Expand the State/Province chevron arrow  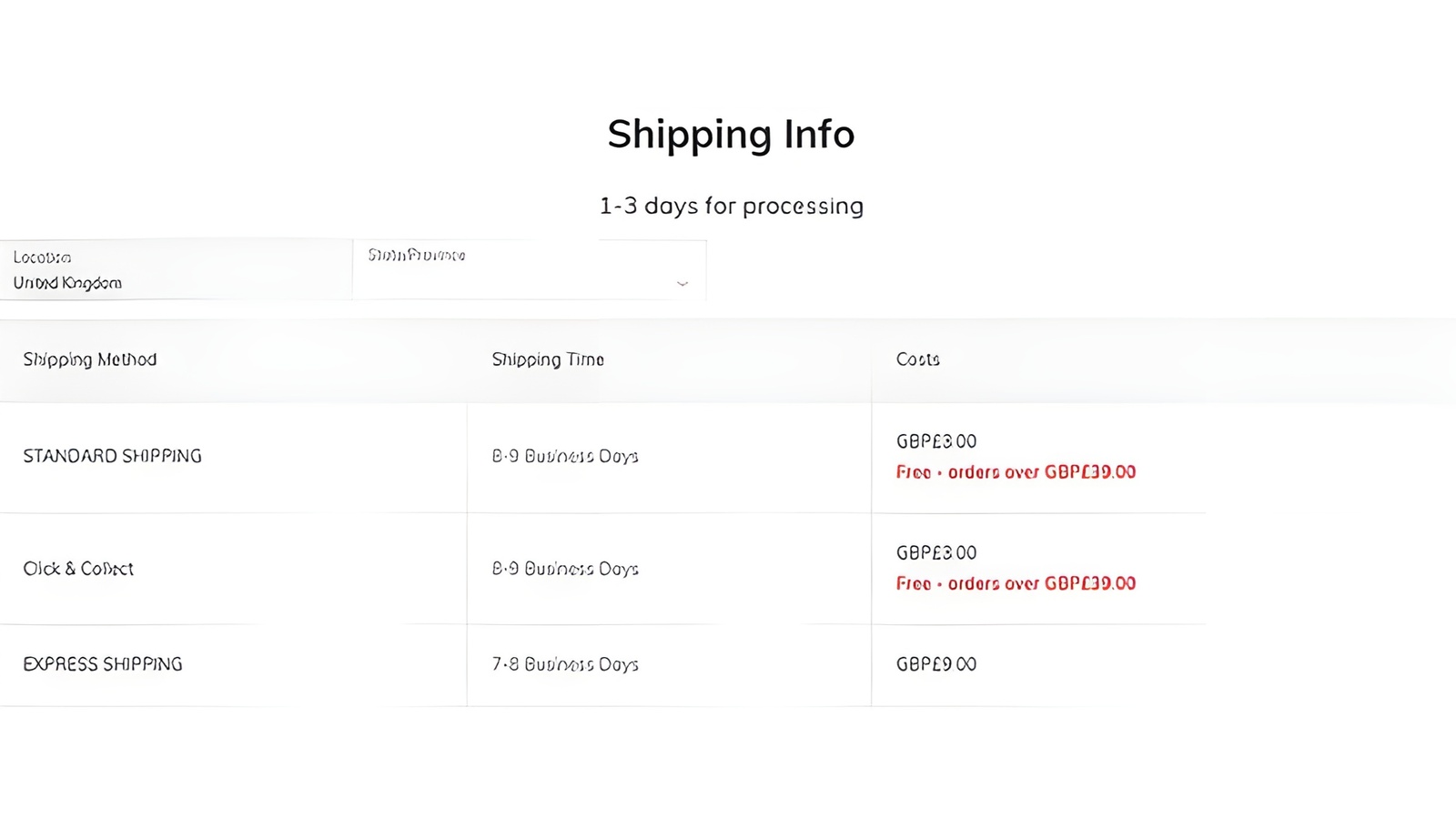(x=682, y=284)
